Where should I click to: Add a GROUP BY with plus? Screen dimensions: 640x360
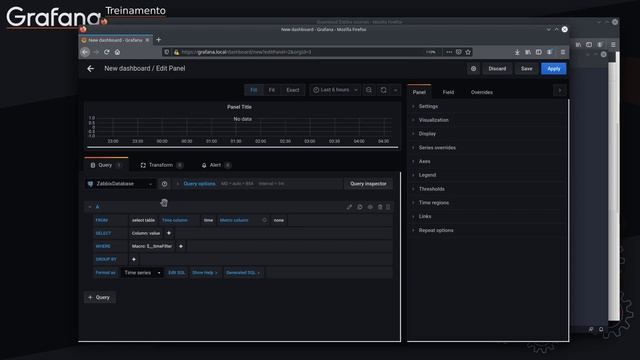134,260
